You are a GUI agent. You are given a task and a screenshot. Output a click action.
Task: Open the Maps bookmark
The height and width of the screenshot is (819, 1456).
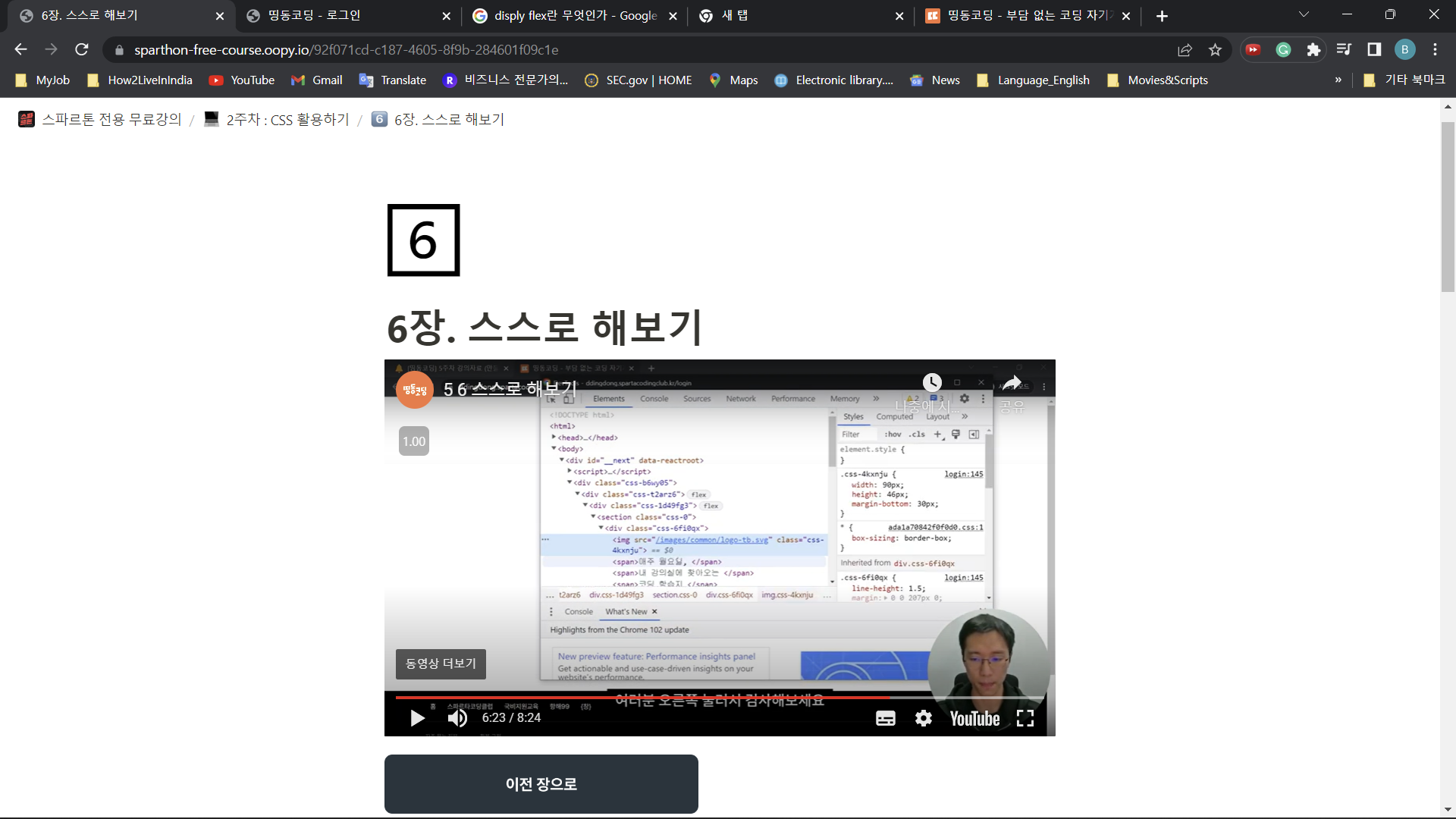click(x=733, y=80)
